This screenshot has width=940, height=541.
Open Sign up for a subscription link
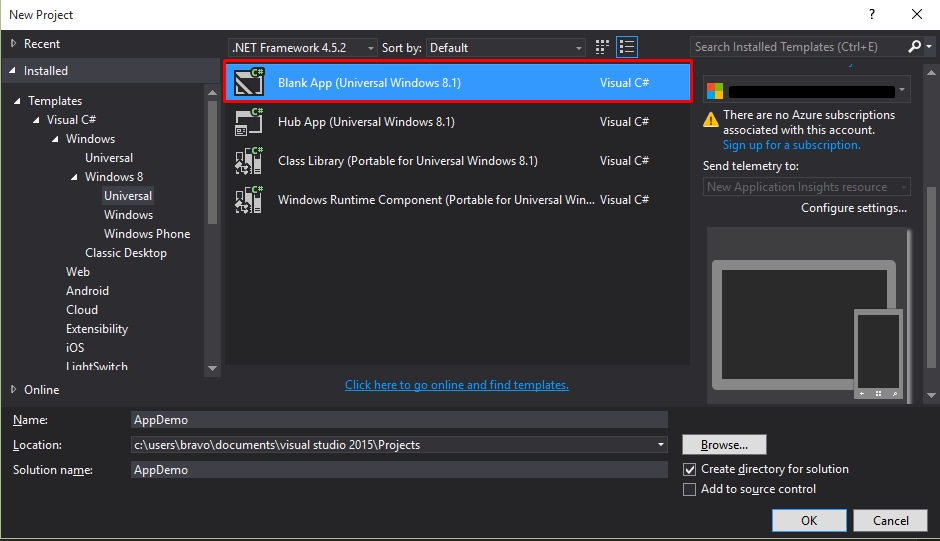(791, 145)
